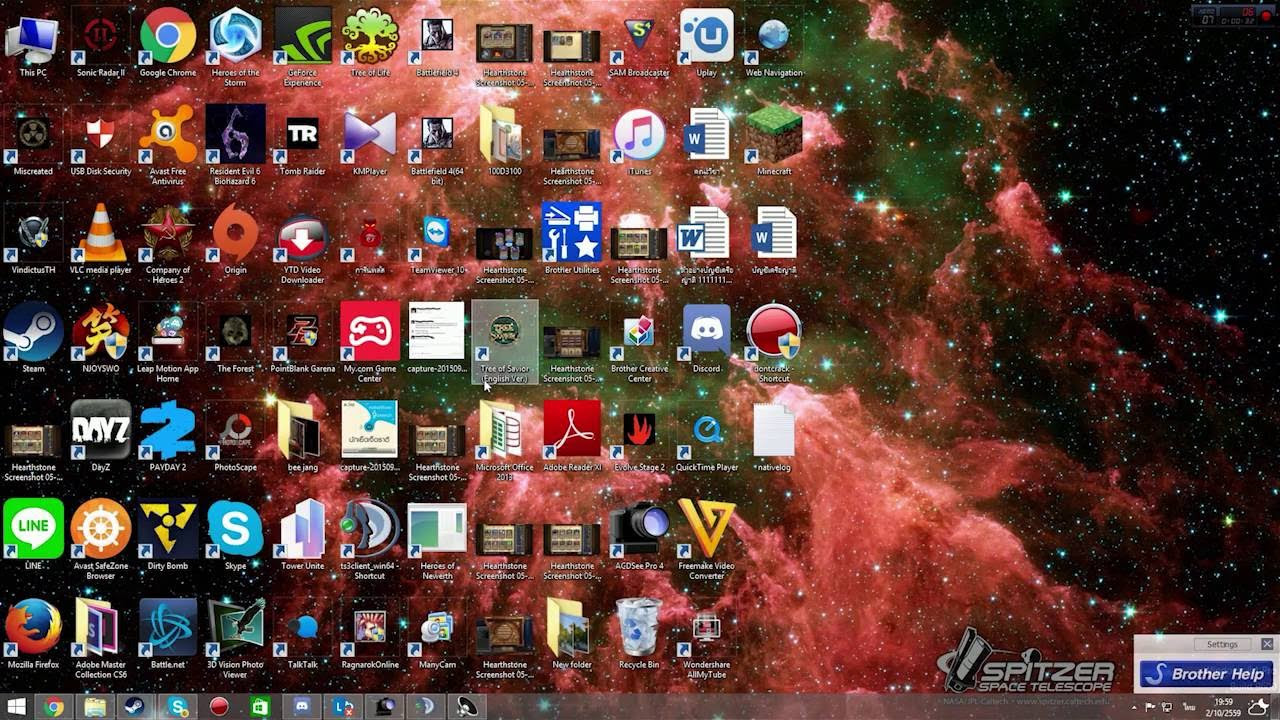
Task: Select the Dirty Bomb icon
Action: (x=167, y=528)
